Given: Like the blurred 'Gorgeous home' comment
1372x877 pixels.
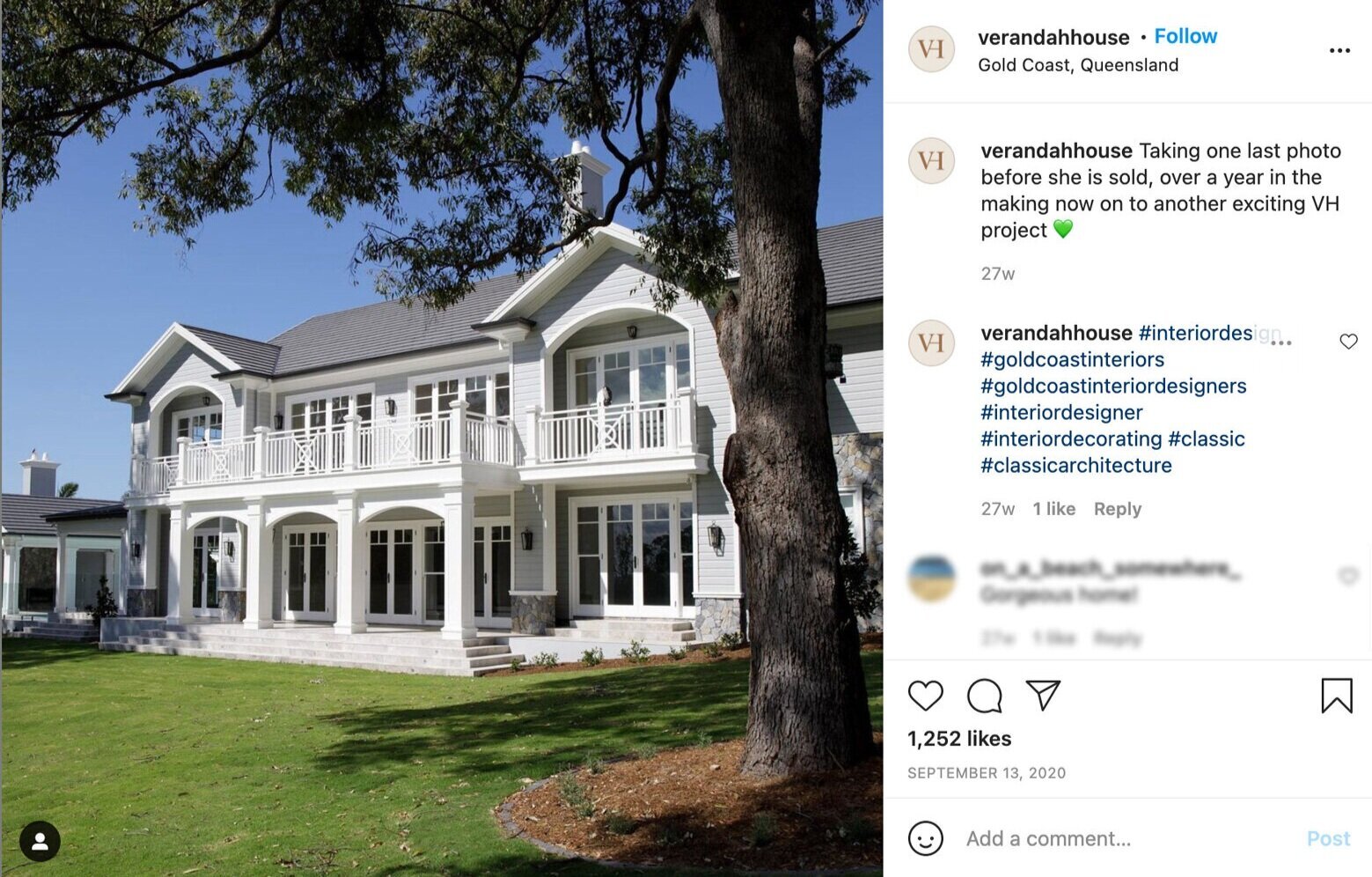Looking at the screenshot, I should (x=1348, y=577).
